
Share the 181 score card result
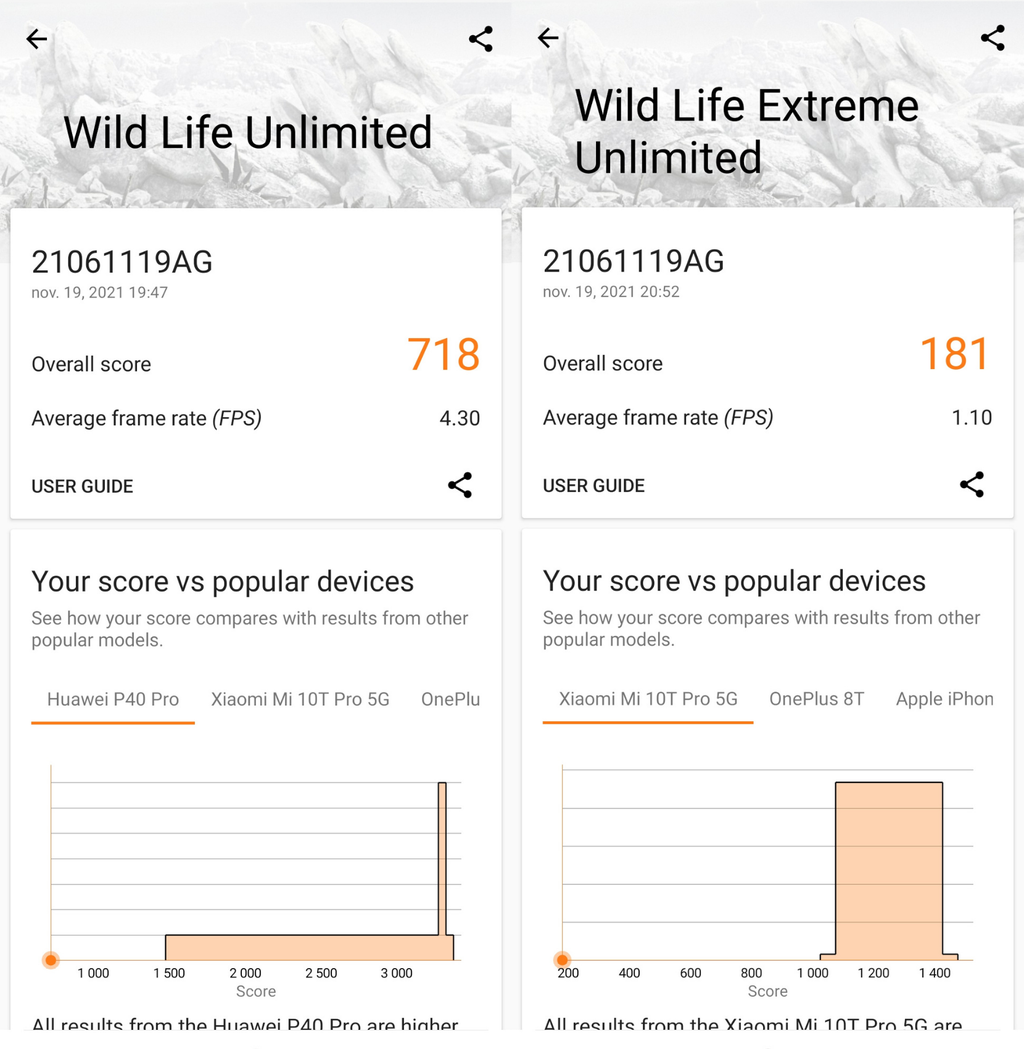[972, 484]
